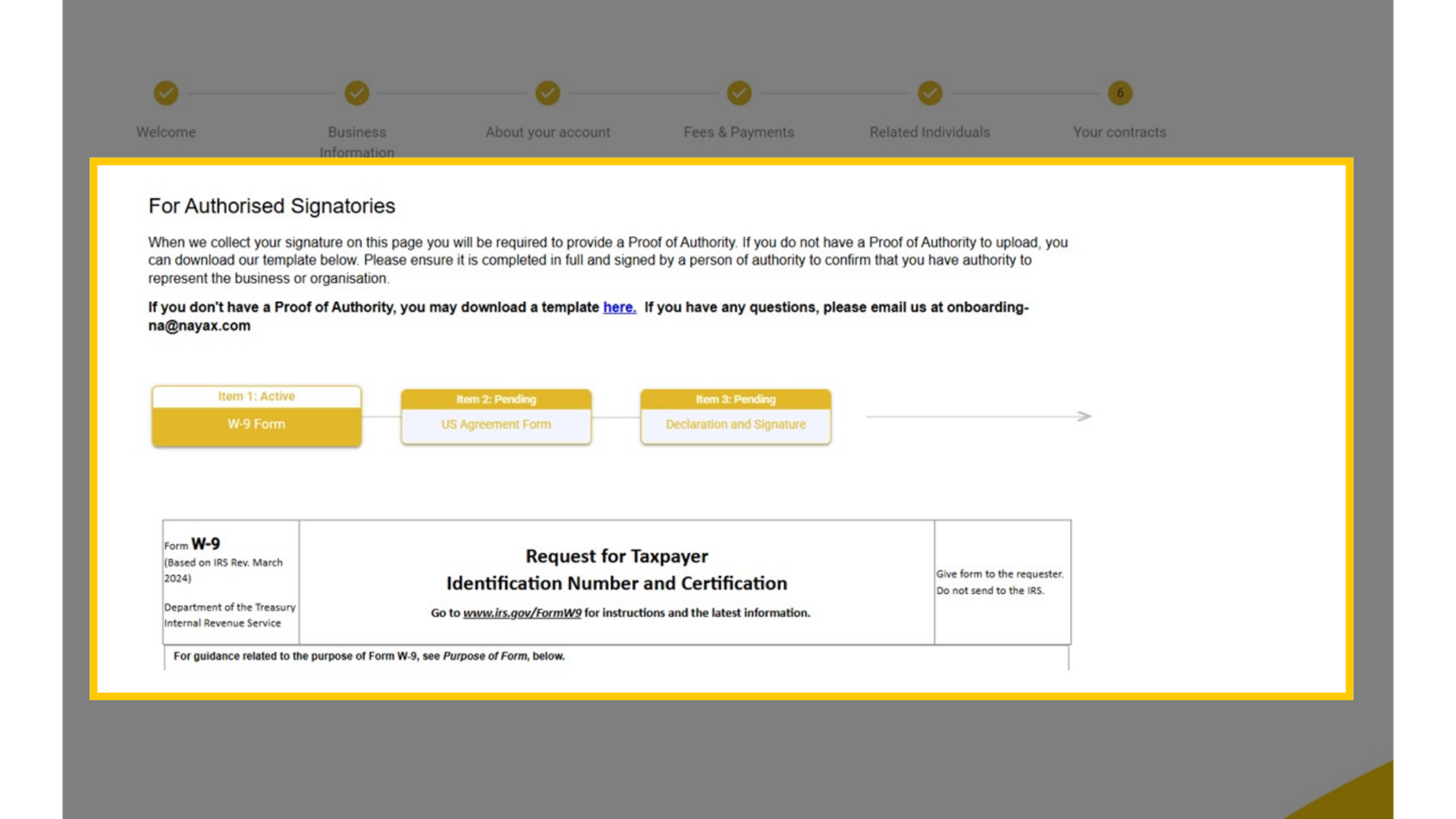Click the Purpose of Form guidance line
This screenshot has width=1456, height=819.
(369, 656)
